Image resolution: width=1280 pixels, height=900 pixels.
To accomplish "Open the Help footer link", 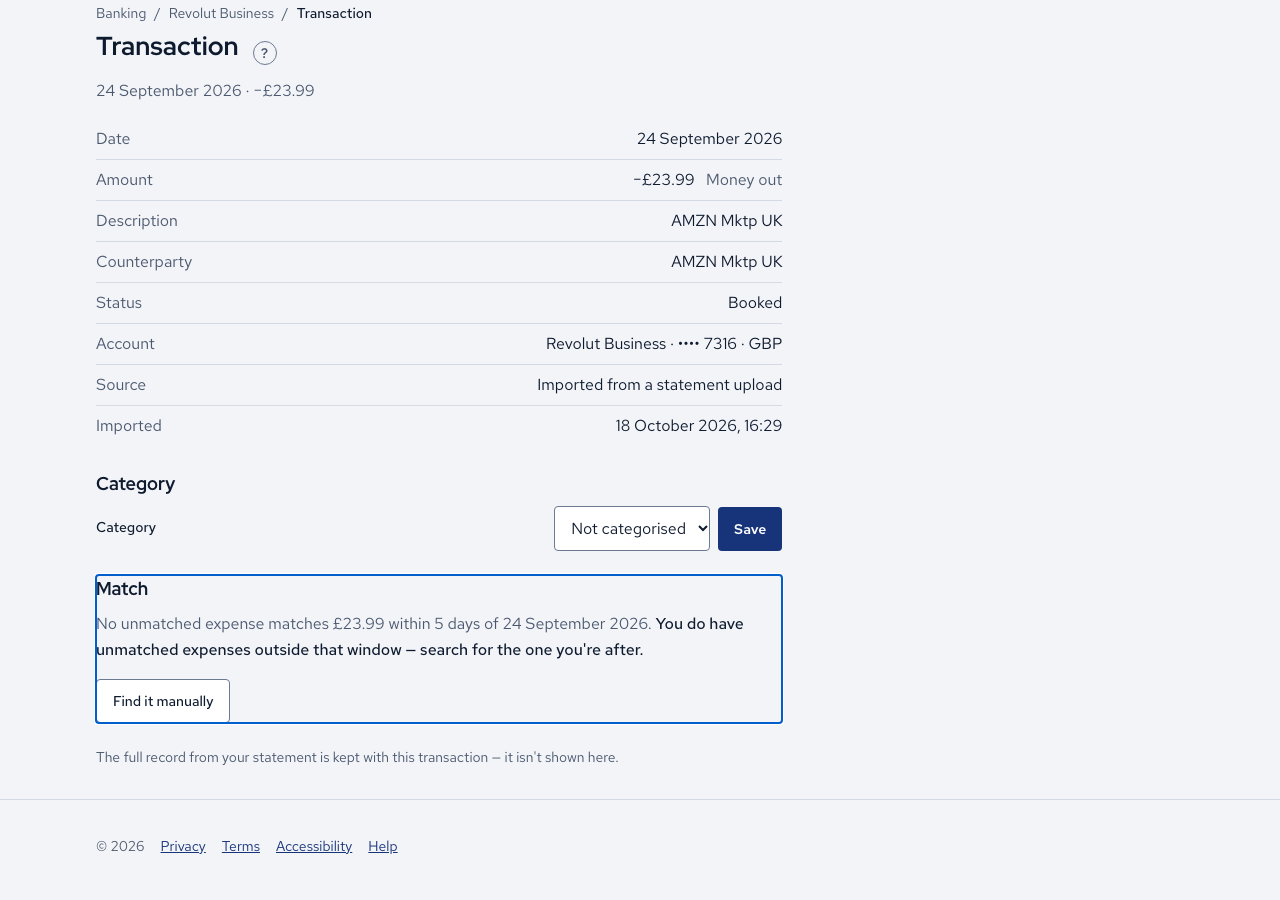I will pyautogui.click(x=383, y=846).
